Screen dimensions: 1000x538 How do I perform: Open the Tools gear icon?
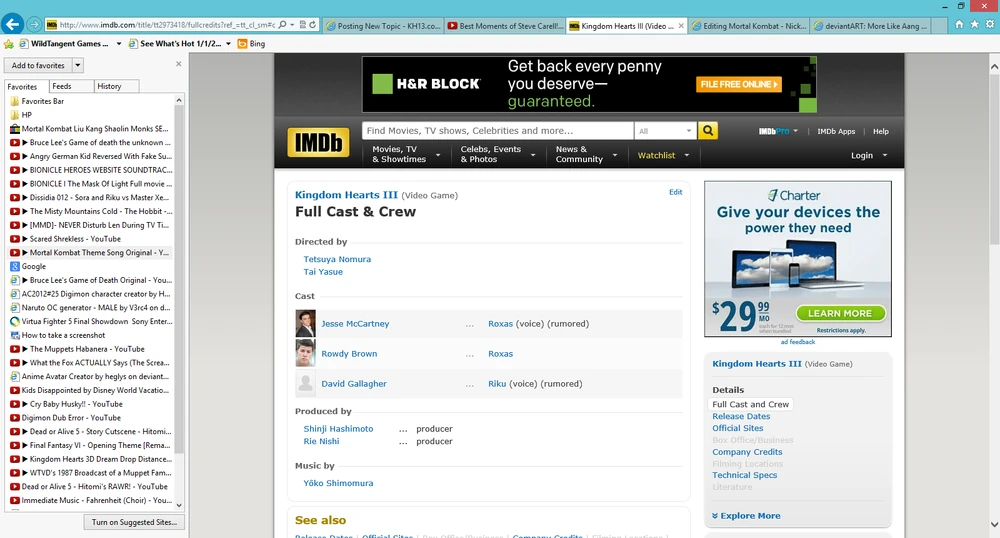pyautogui.click(x=988, y=24)
